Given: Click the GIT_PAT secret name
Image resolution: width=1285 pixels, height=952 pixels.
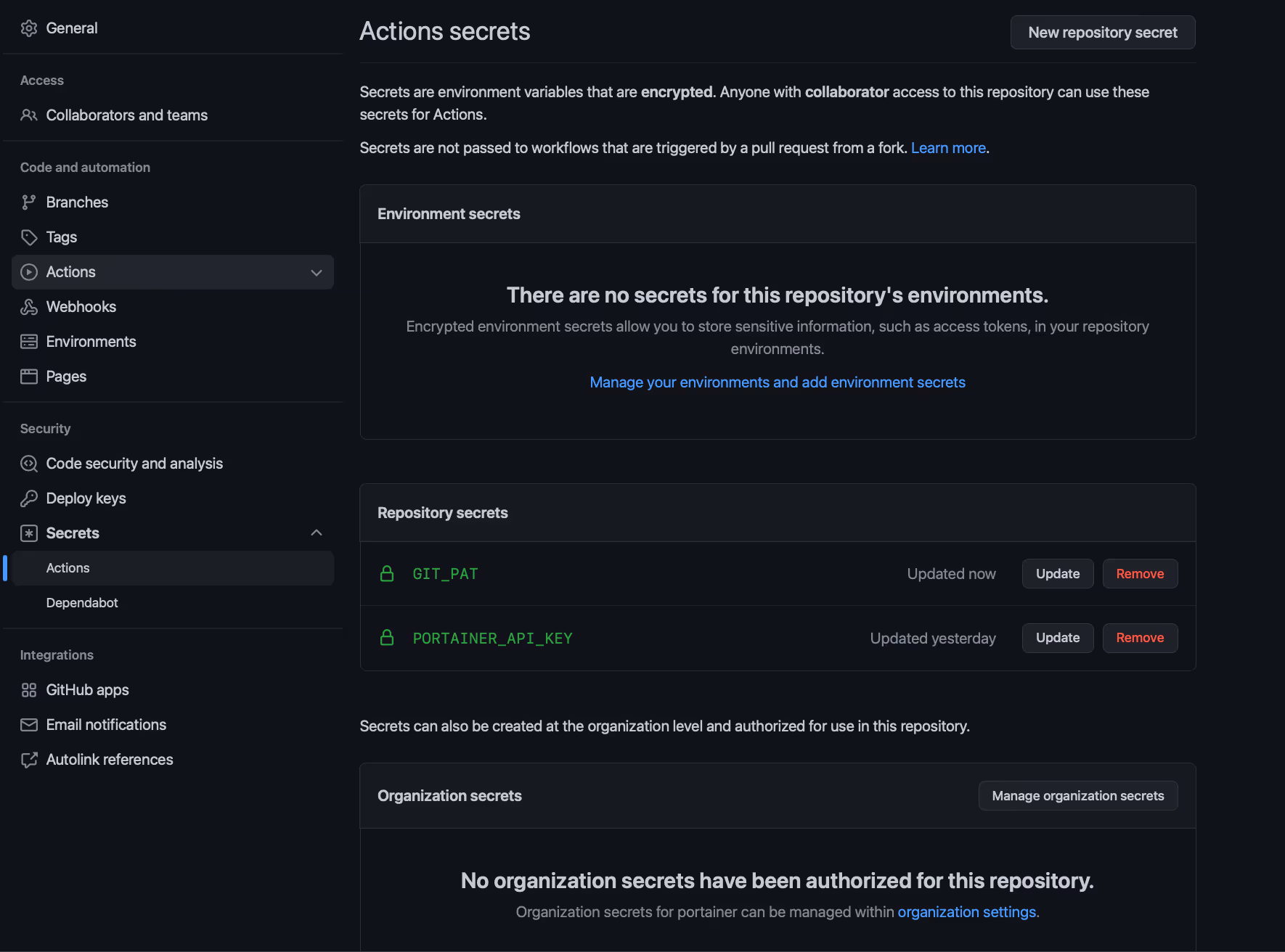Looking at the screenshot, I should pos(445,574).
